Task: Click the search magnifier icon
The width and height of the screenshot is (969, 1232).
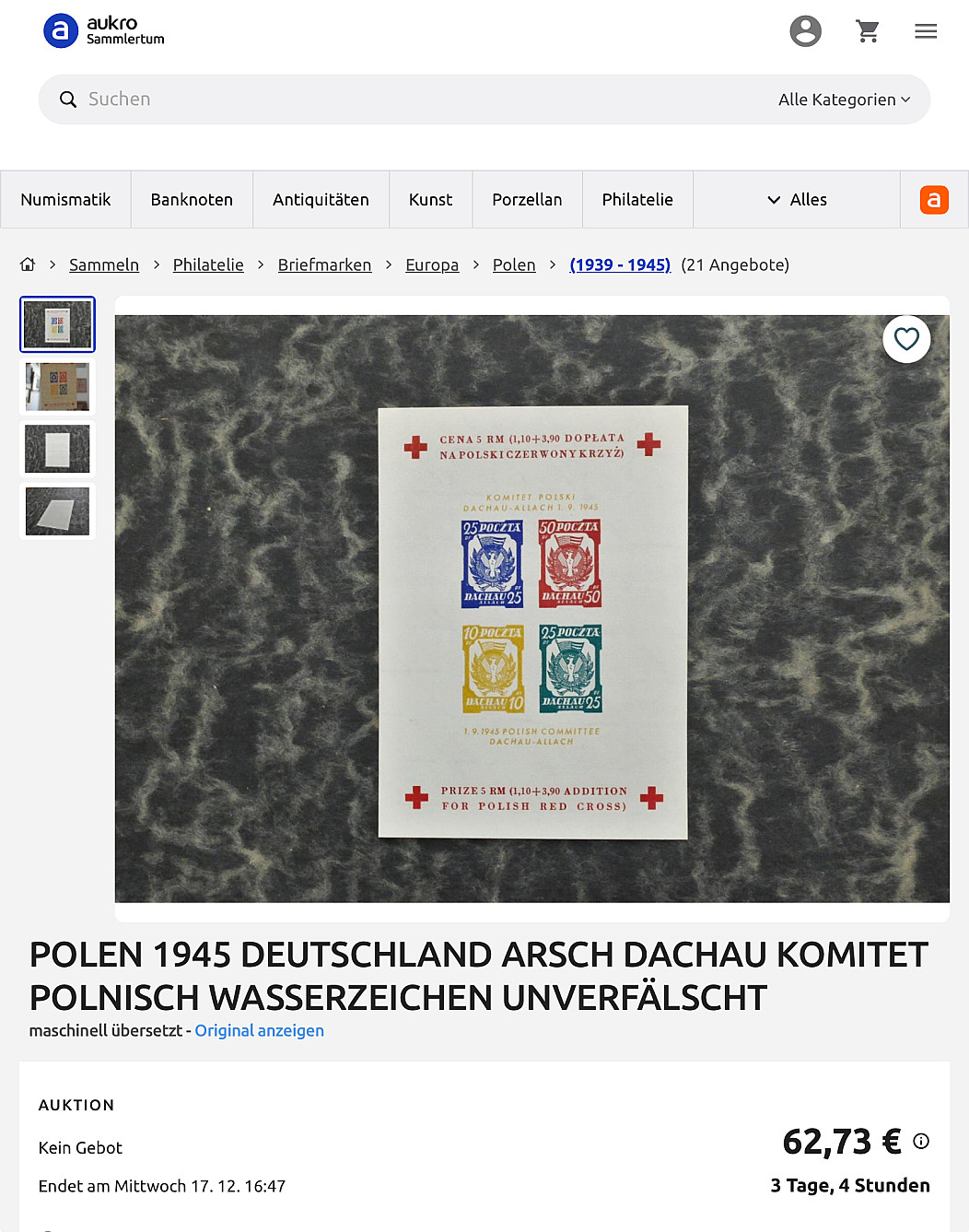Action: click(x=68, y=100)
